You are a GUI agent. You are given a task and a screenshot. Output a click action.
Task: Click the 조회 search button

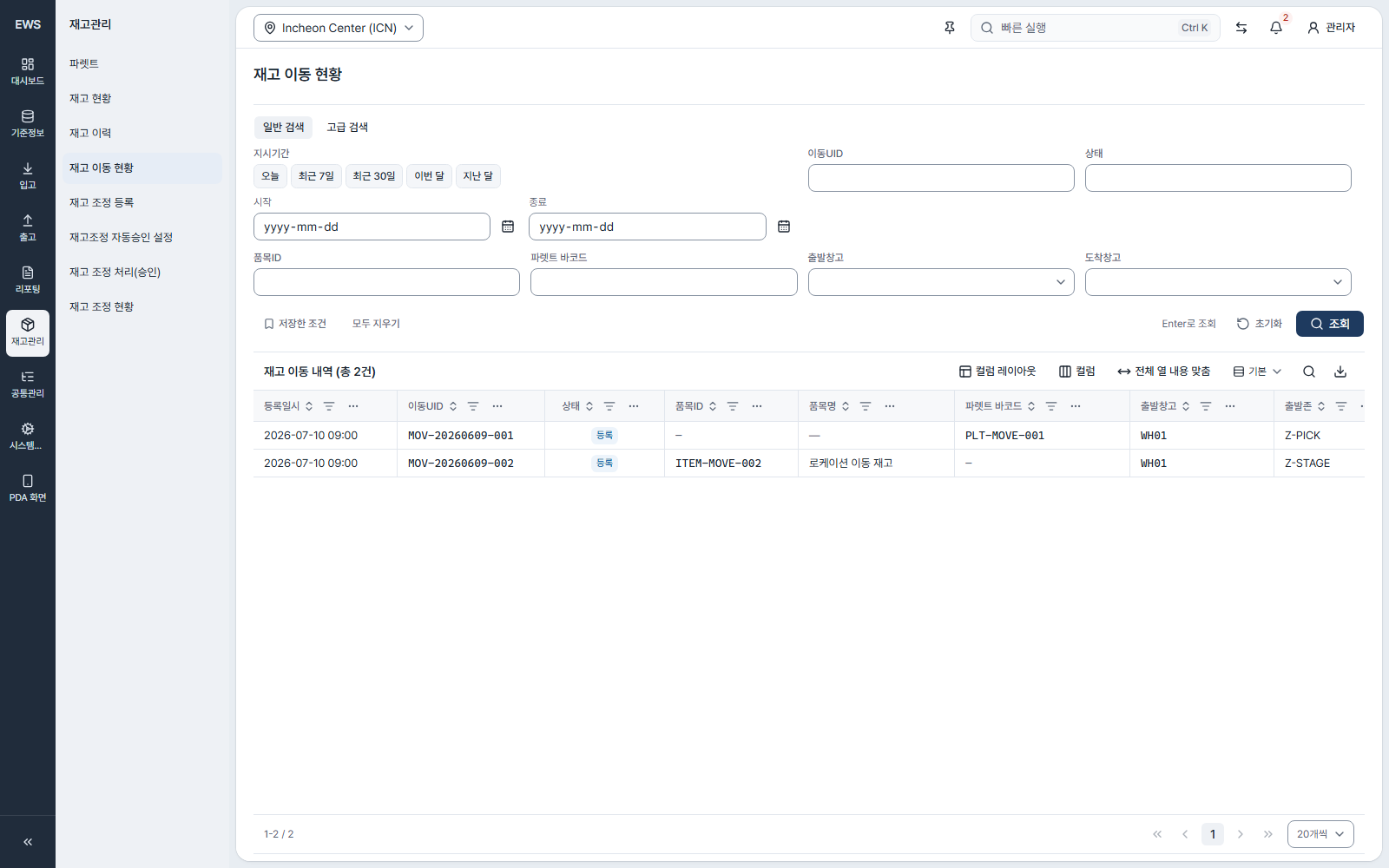point(1330,324)
